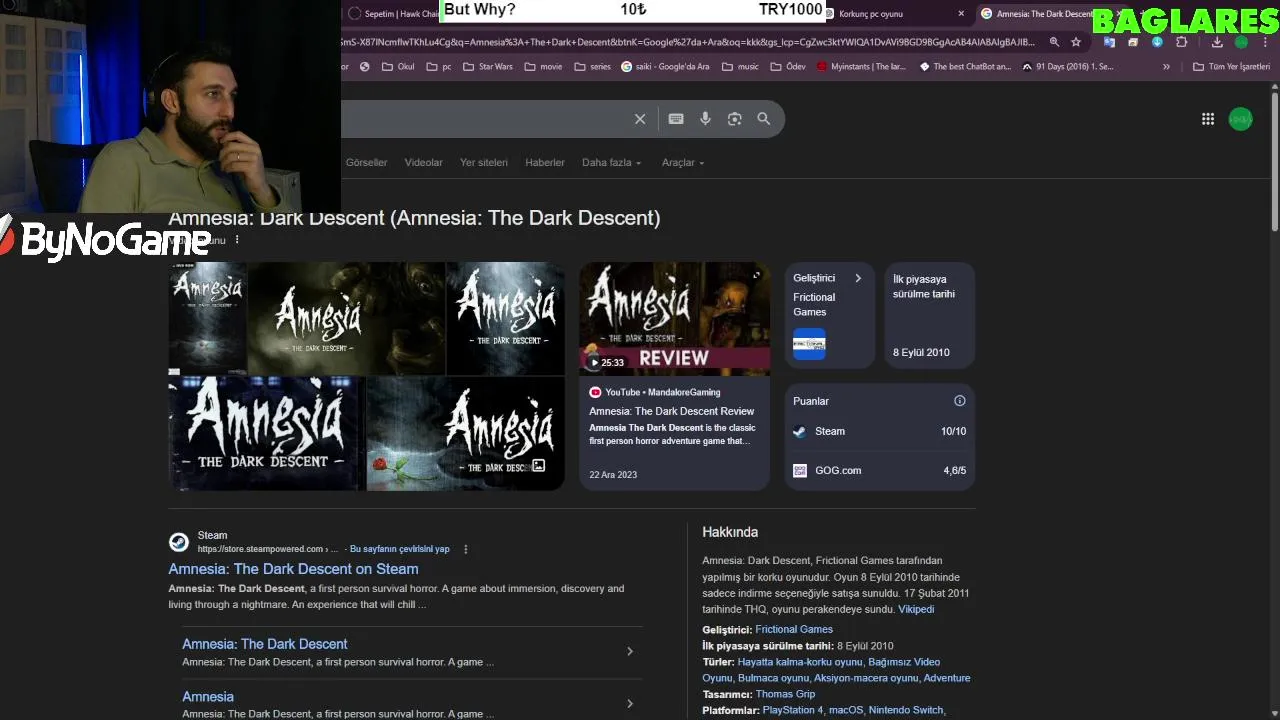Image resolution: width=1280 pixels, height=720 pixels.
Task: Open the pc bookmarks folder
Action: [439, 67]
